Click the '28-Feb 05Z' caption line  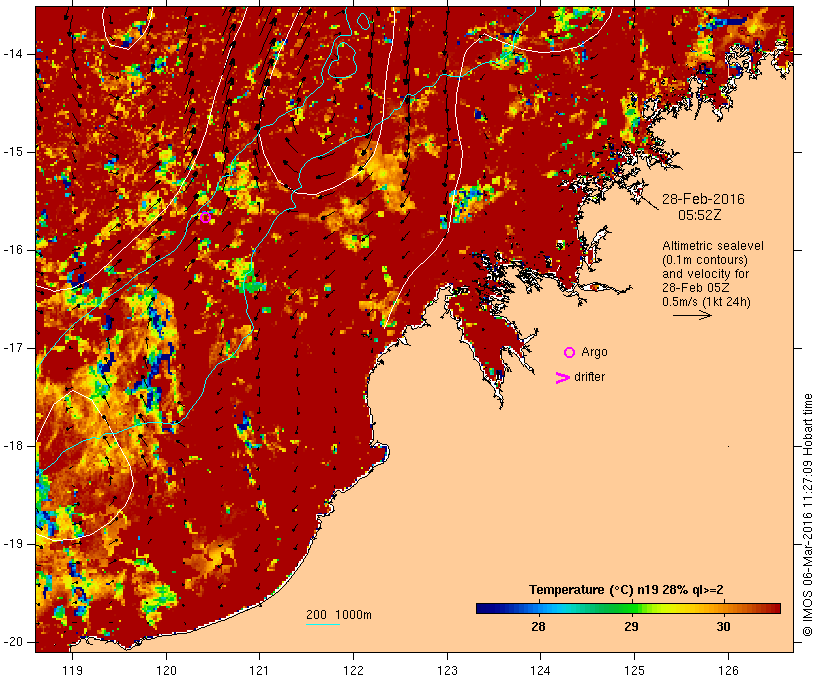point(696,288)
